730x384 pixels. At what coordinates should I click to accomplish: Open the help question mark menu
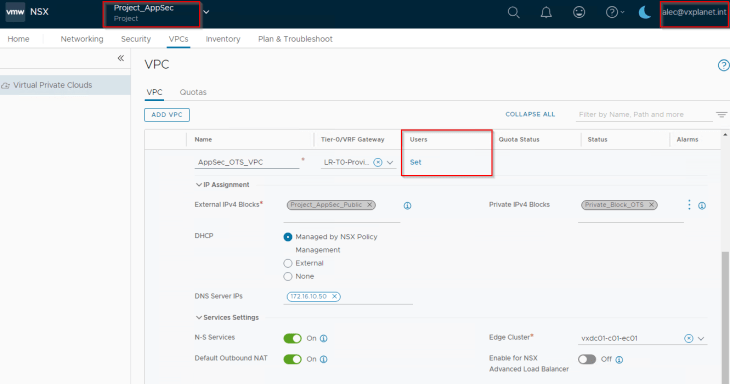click(614, 12)
